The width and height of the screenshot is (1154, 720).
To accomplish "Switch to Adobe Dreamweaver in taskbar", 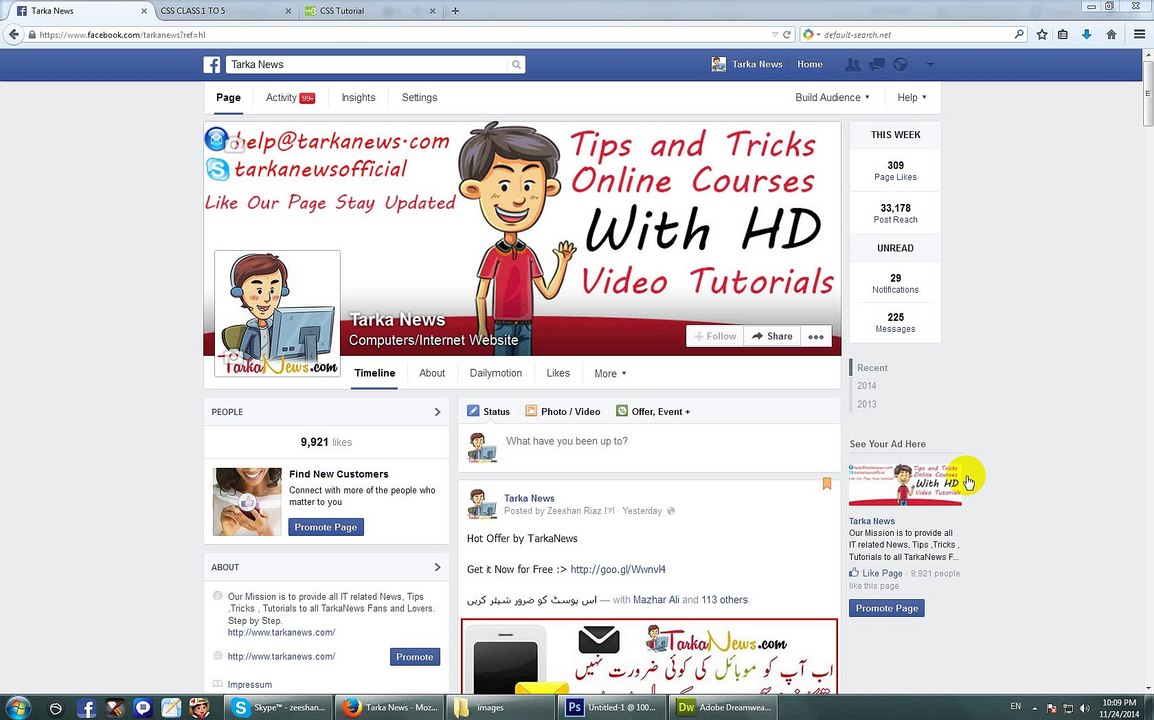I will pos(723,707).
